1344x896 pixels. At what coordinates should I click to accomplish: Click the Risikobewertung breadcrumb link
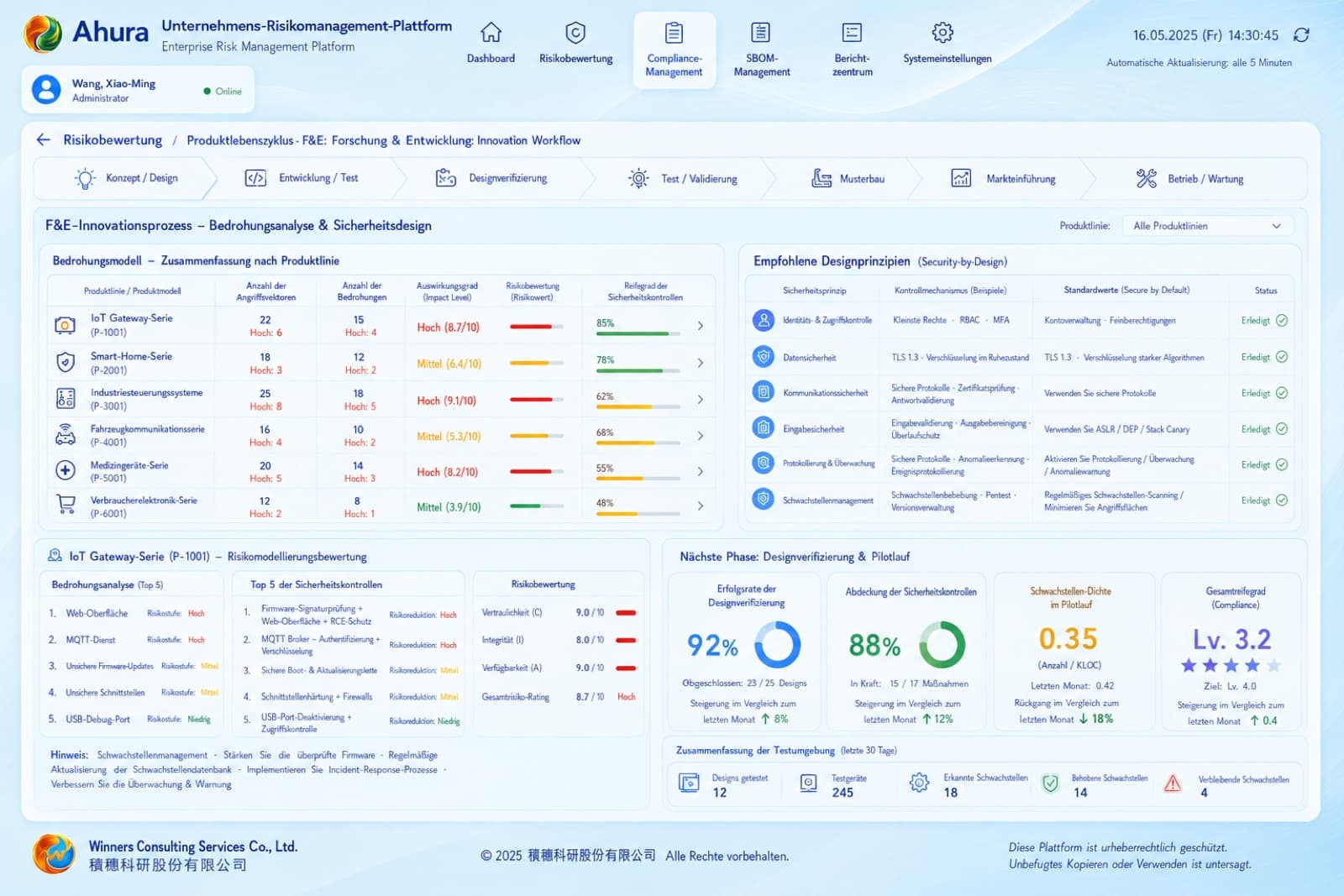click(113, 140)
